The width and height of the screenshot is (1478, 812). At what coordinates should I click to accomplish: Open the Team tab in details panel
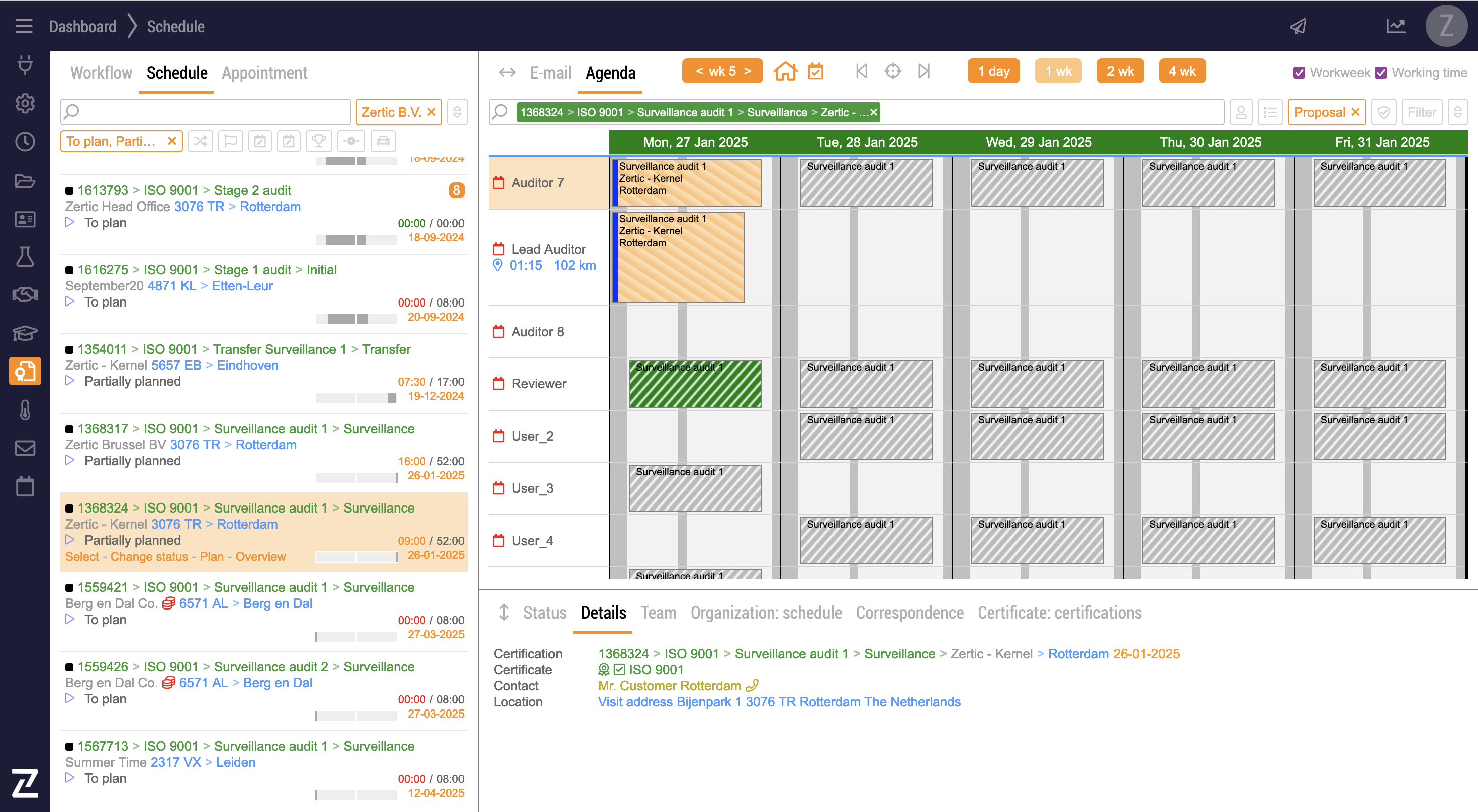[658, 613]
